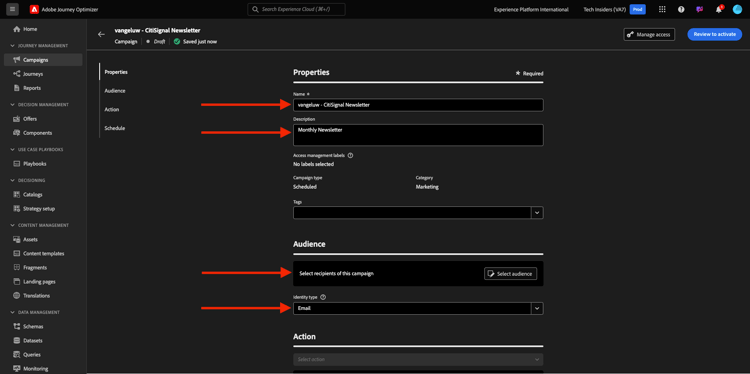Viewport: 750px width, 374px height.
Task: Click the Assets icon in sidebar
Action: 17,239
